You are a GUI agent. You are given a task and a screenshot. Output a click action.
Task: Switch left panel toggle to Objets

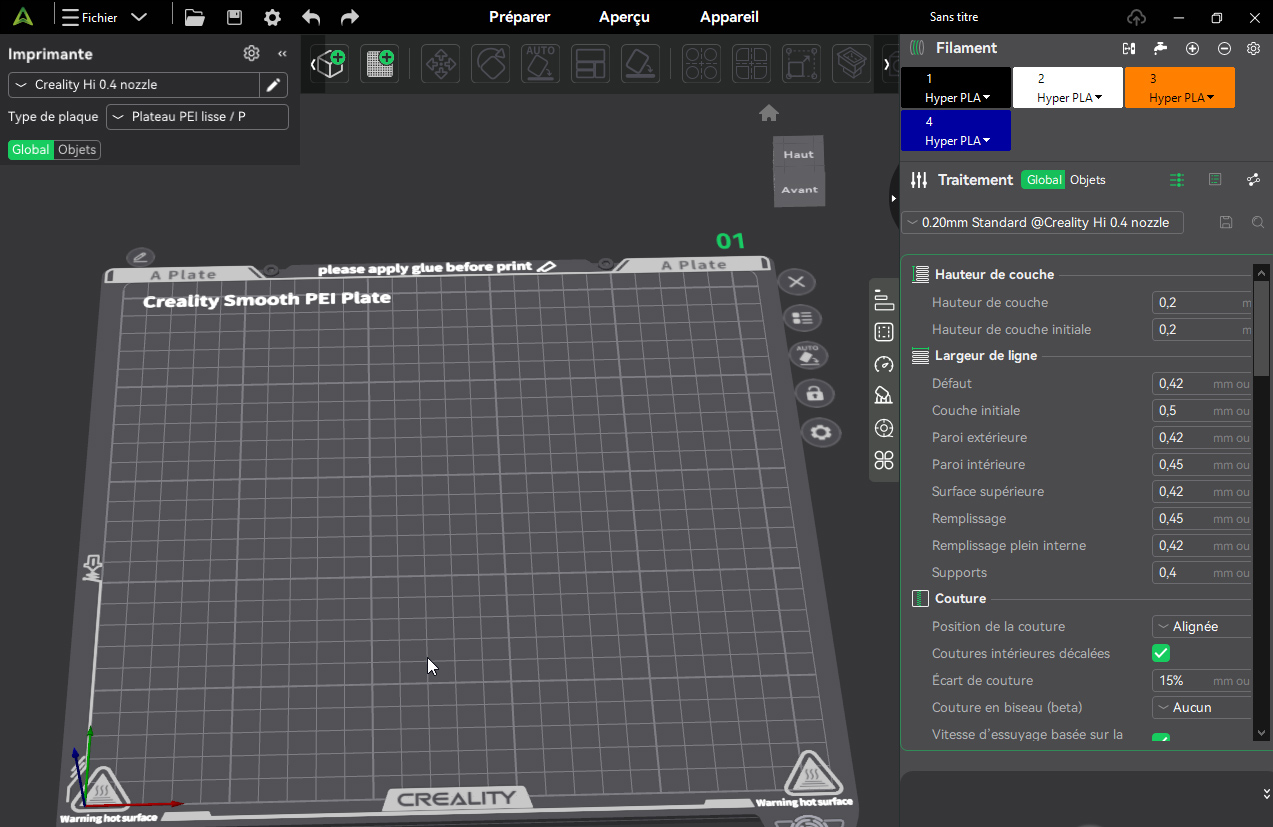tap(77, 149)
